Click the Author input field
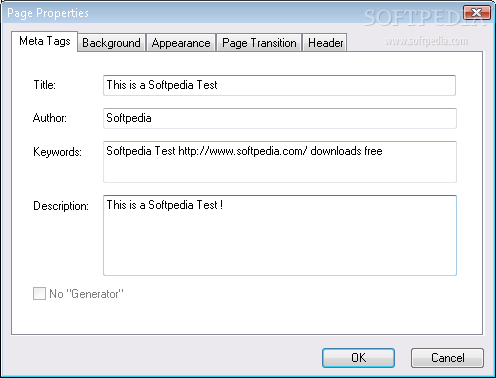 tap(279, 118)
